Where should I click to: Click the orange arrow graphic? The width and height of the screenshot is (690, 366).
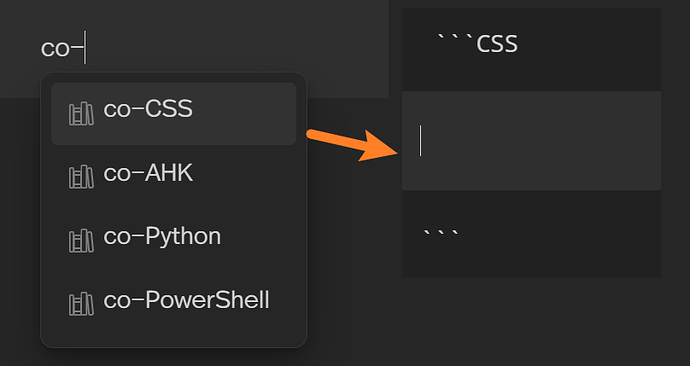point(352,144)
